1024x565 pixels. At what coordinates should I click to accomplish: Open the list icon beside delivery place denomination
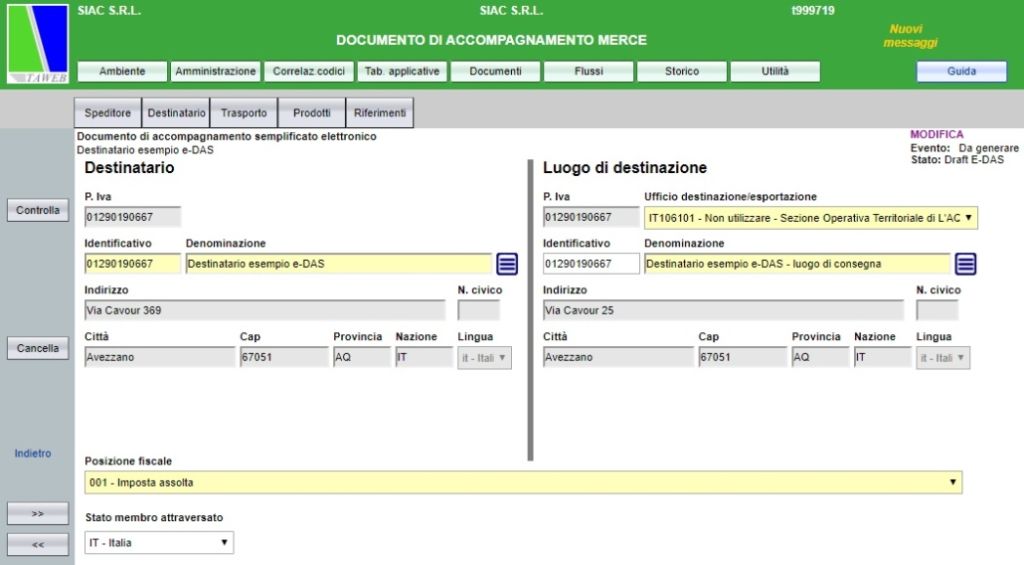point(965,264)
